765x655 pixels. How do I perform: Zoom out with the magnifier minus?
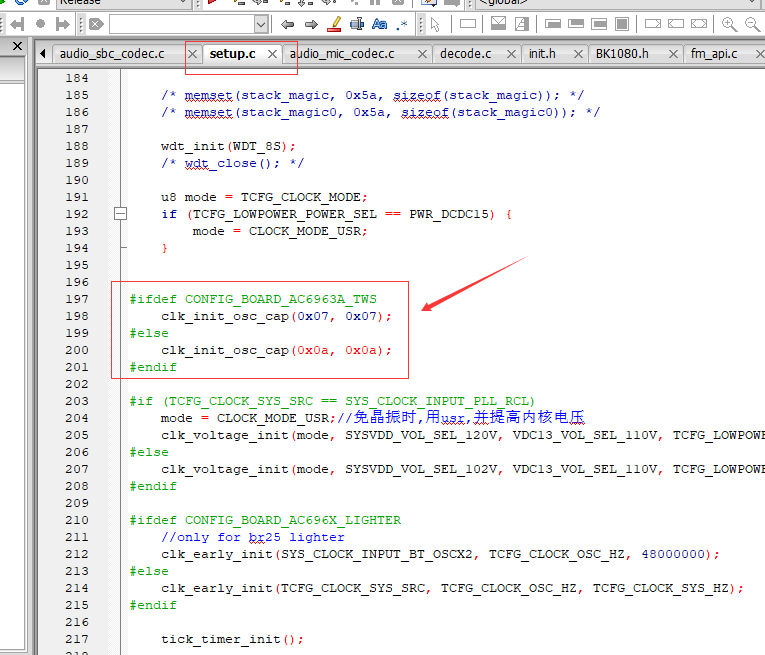pos(752,24)
